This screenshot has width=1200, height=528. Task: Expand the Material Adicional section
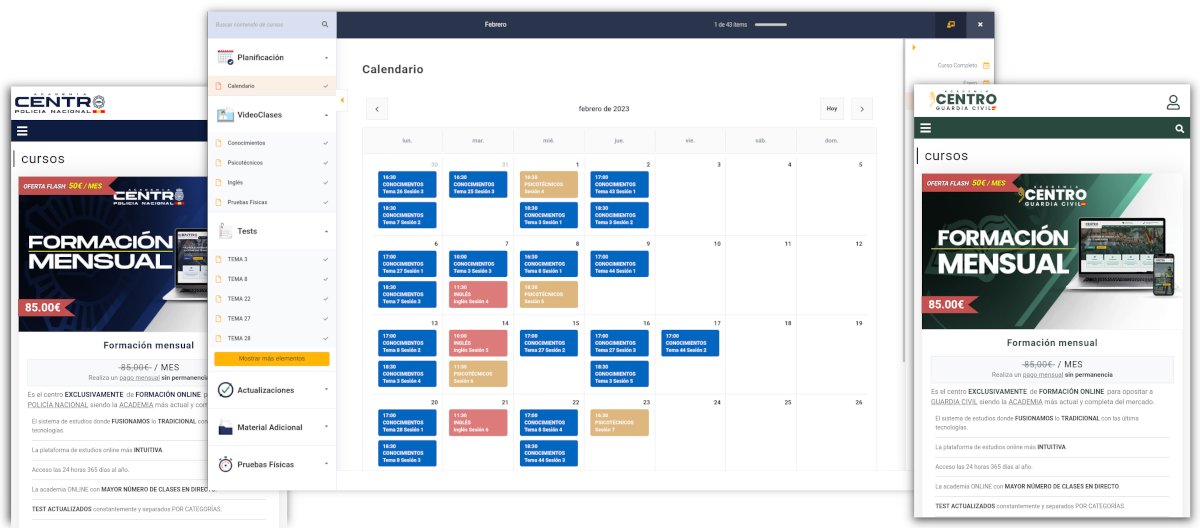tap(326, 427)
